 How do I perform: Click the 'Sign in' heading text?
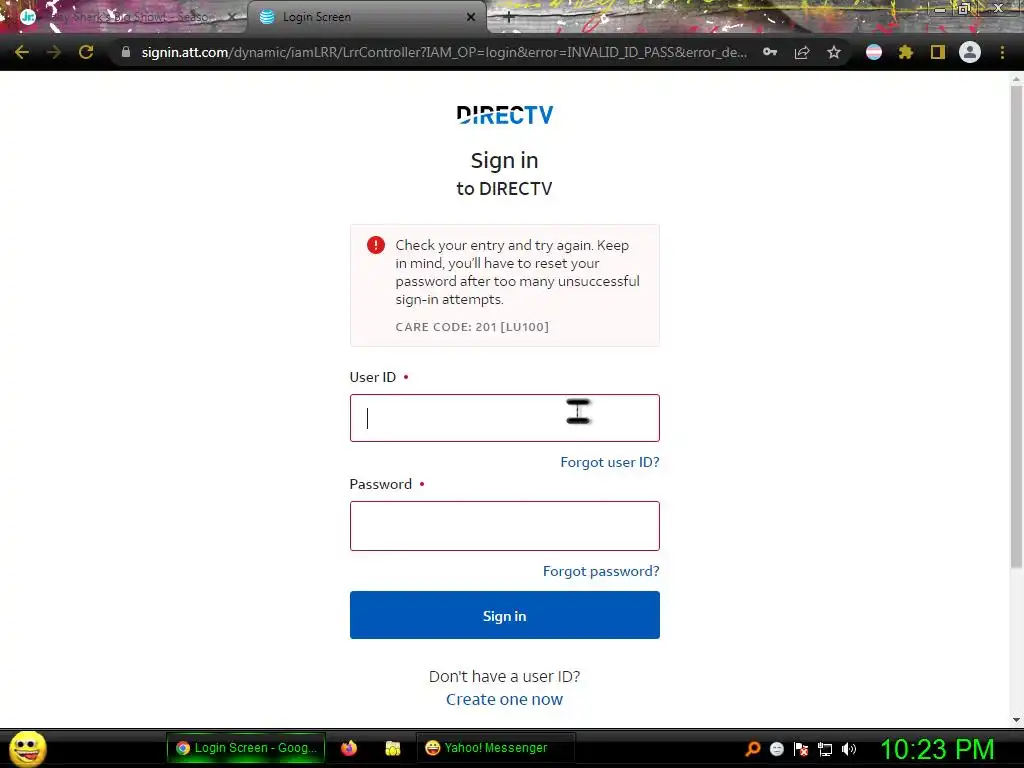504,161
